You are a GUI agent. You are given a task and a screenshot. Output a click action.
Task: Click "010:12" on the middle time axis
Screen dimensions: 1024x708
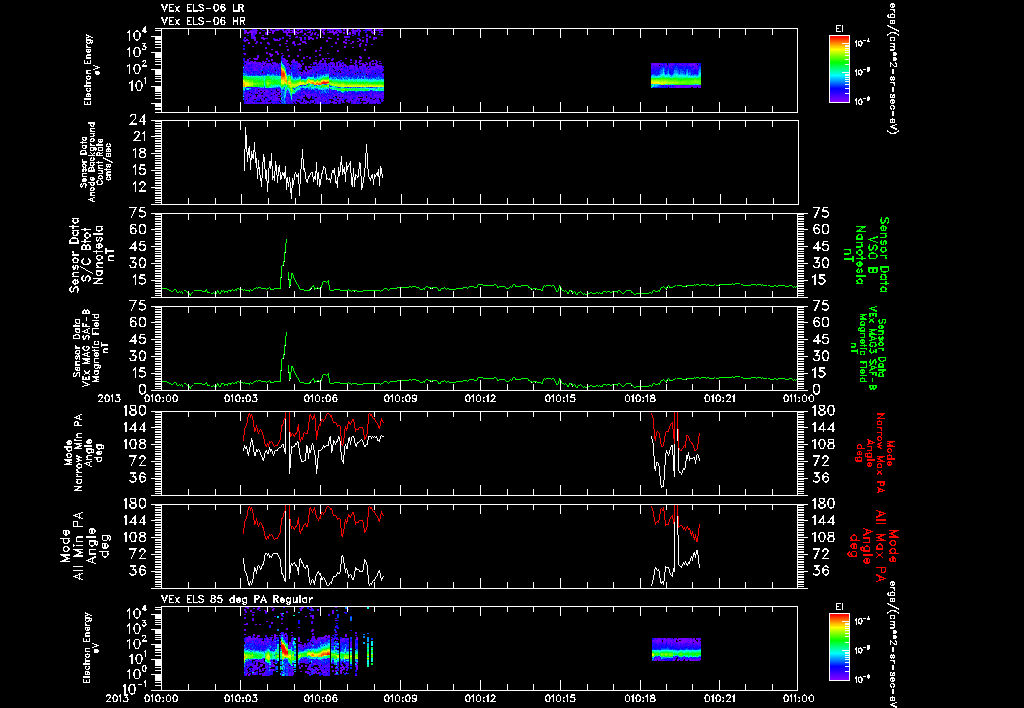pyautogui.click(x=481, y=397)
